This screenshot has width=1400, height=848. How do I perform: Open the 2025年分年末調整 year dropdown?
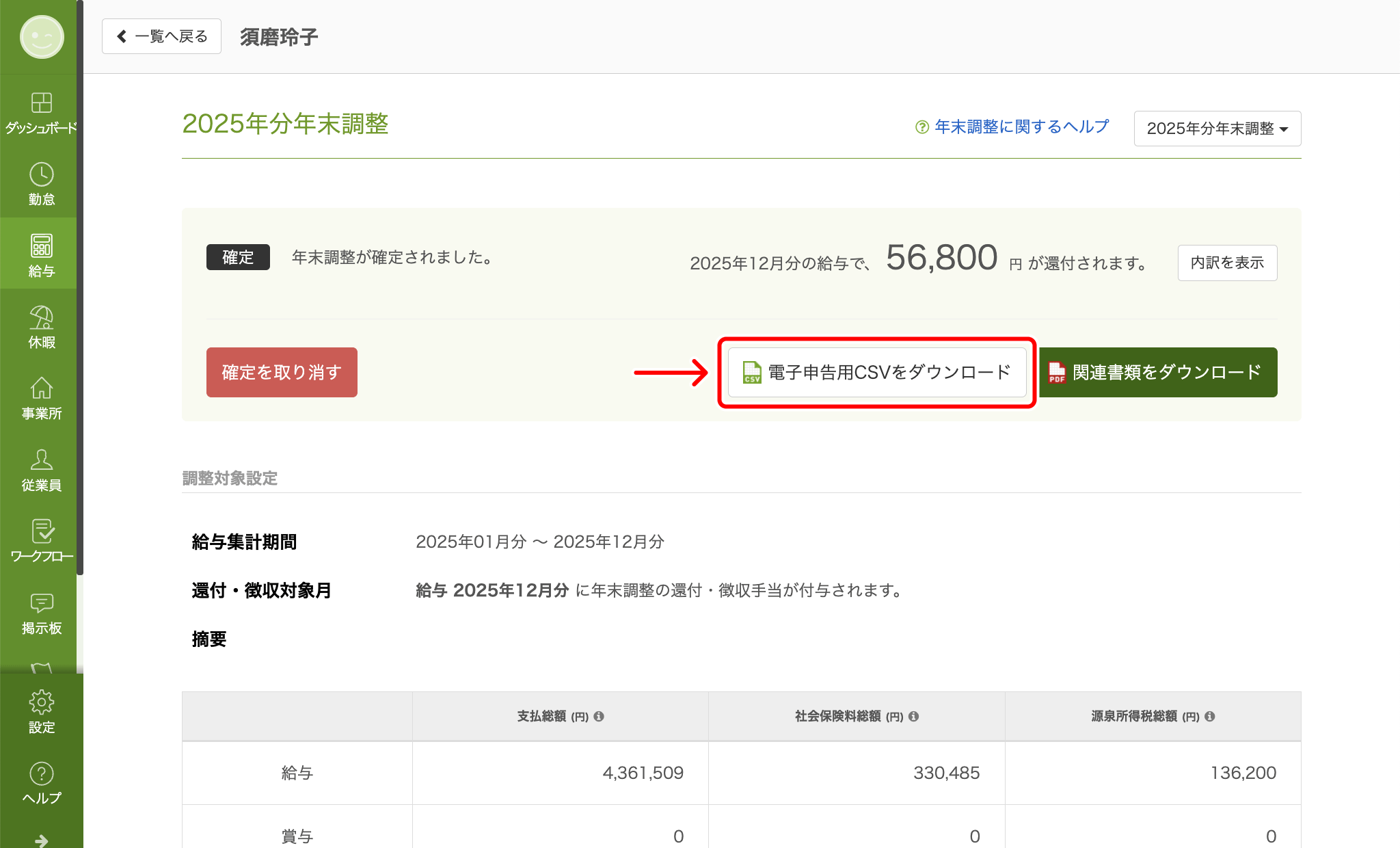1217,129
